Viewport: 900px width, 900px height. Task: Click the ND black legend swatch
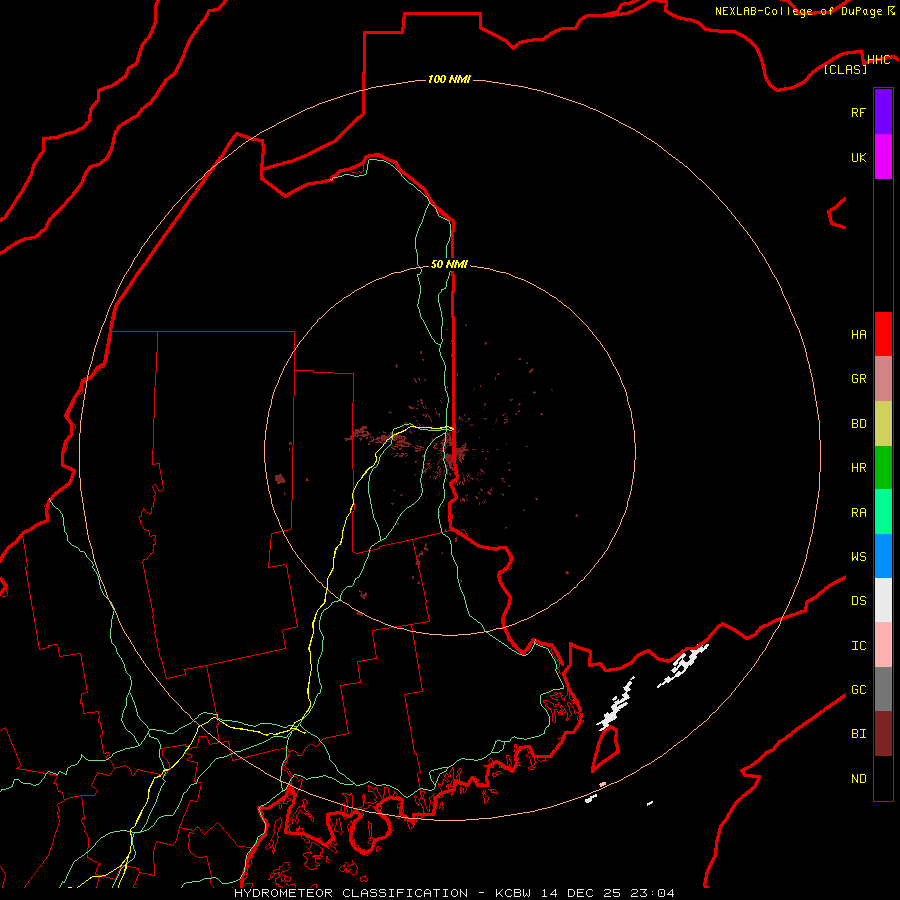(883, 778)
